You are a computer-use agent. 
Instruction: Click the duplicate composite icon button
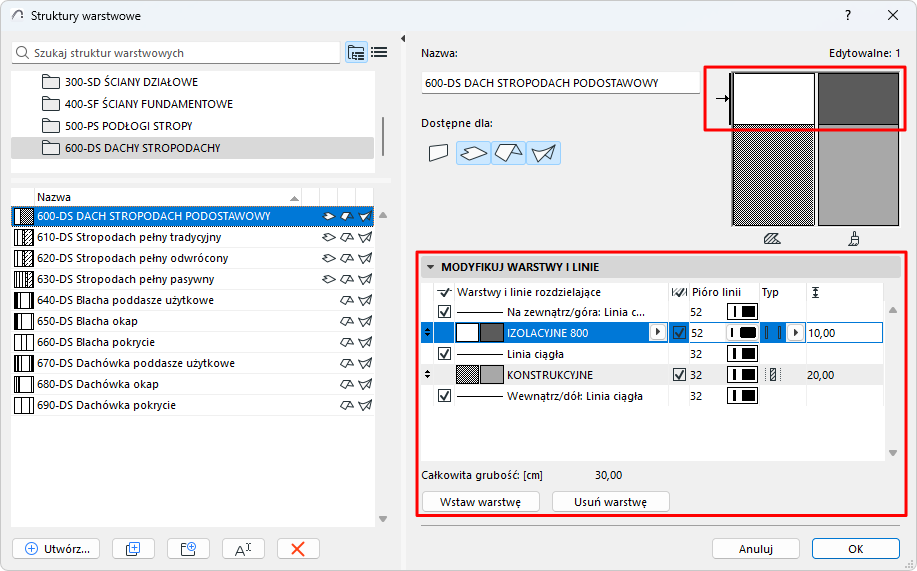click(x=133, y=549)
